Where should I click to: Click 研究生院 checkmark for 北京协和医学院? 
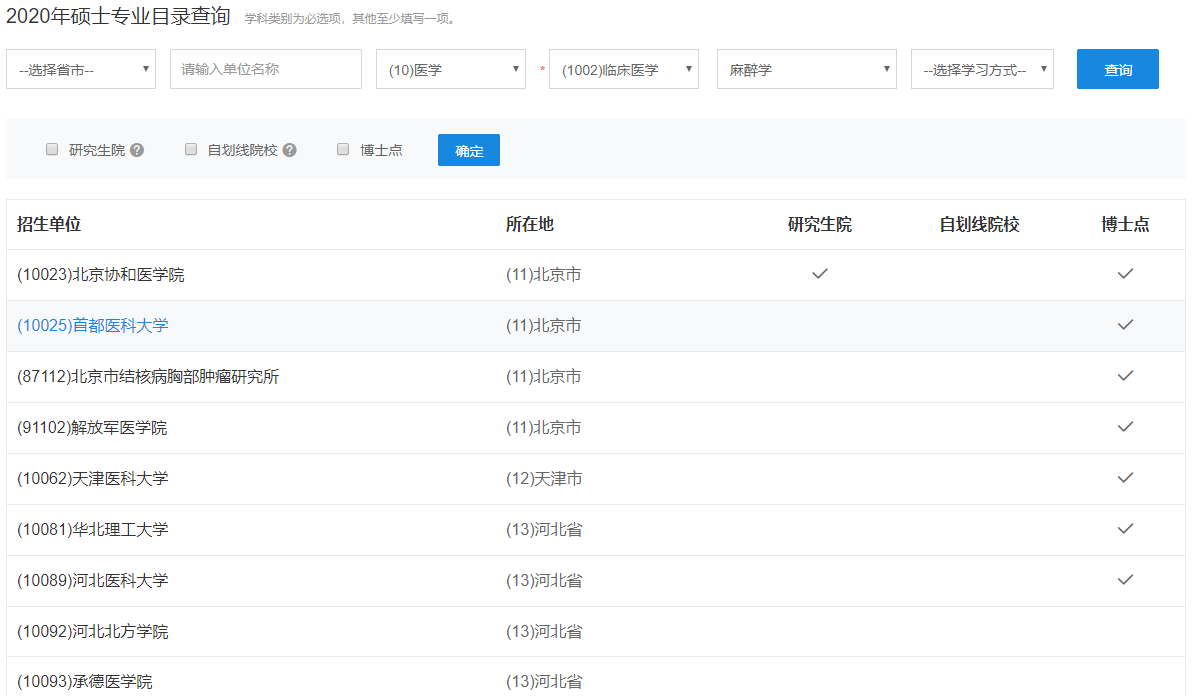pyautogui.click(x=820, y=274)
